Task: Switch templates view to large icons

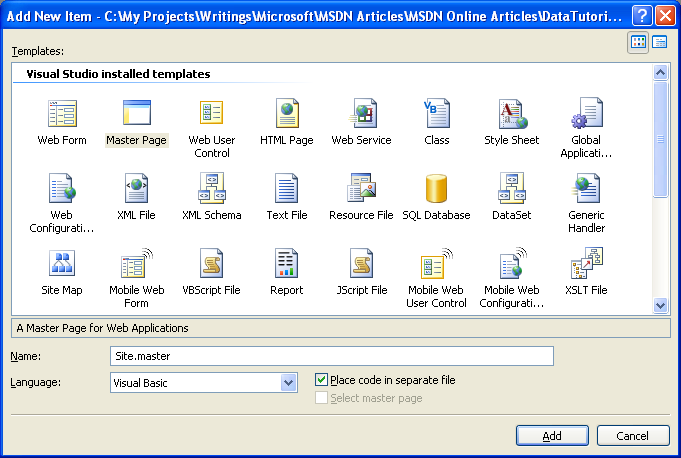Action: tap(638, 41)
